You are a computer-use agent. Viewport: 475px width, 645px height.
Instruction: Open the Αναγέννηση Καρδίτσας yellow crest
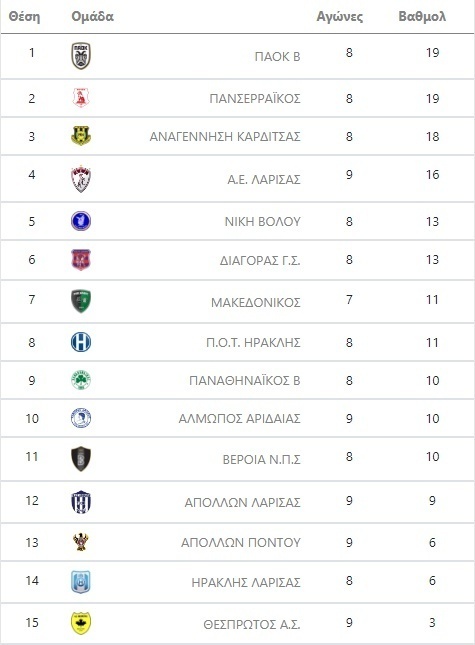pos(81,136)
